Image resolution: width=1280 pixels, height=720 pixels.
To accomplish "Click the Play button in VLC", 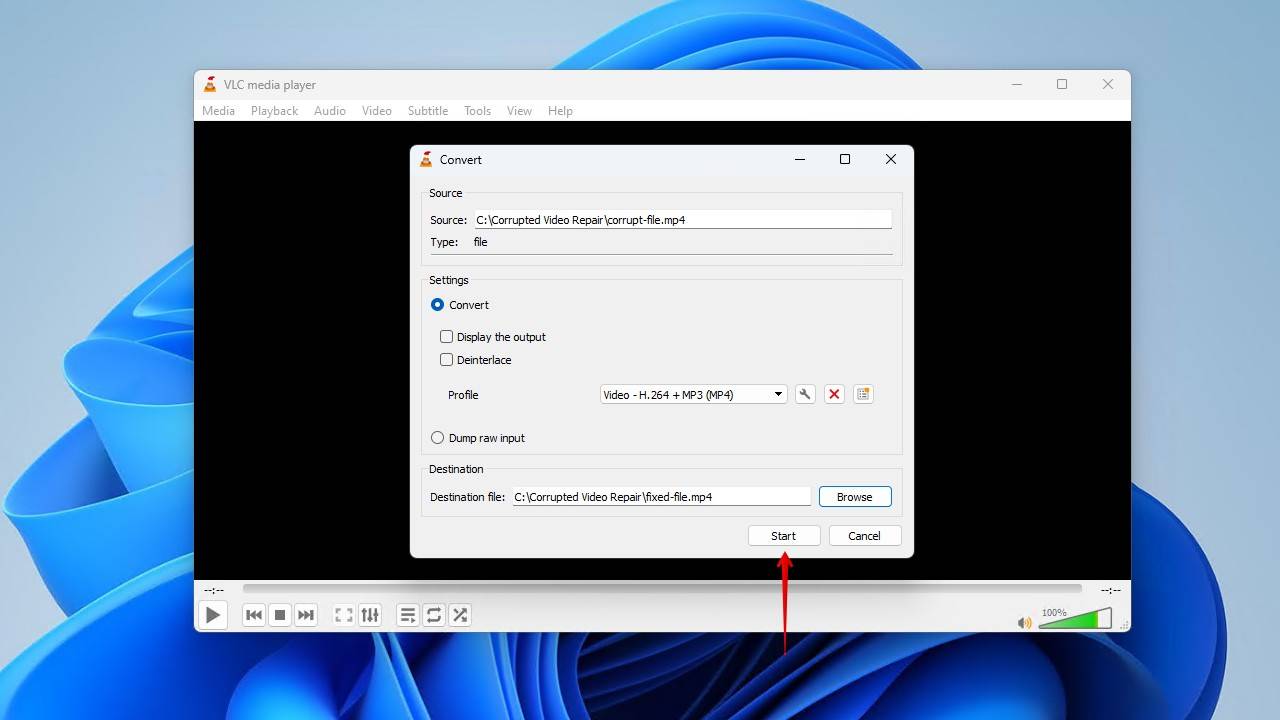I will click(213, 615).
